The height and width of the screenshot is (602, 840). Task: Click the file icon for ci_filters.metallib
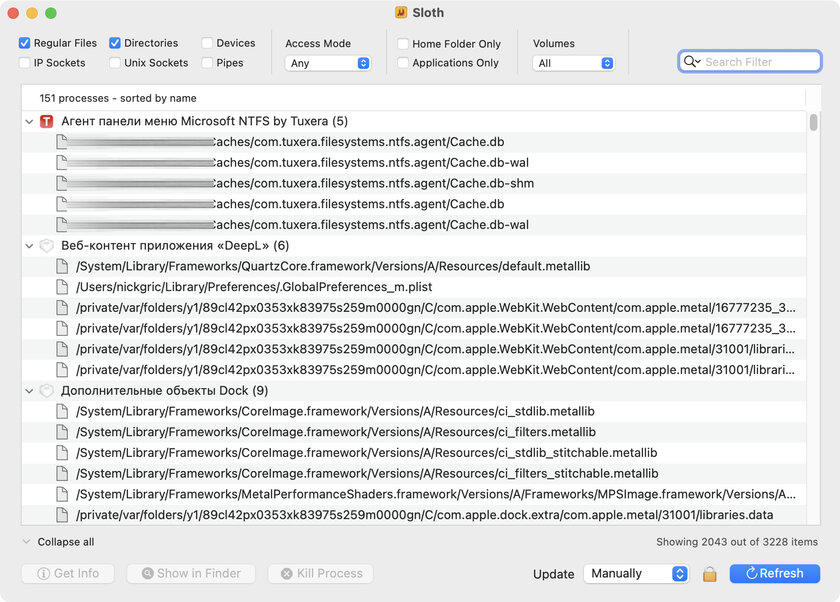[62, 432]
